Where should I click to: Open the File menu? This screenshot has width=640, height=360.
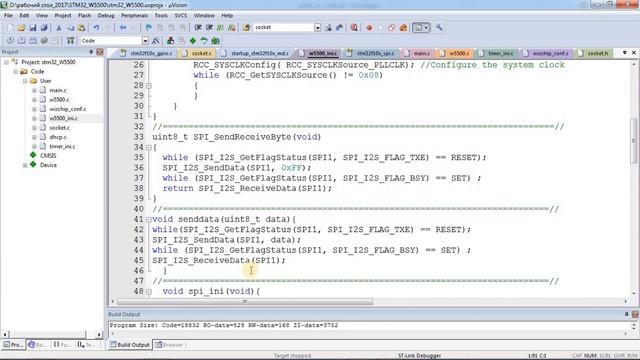point(8,16)
